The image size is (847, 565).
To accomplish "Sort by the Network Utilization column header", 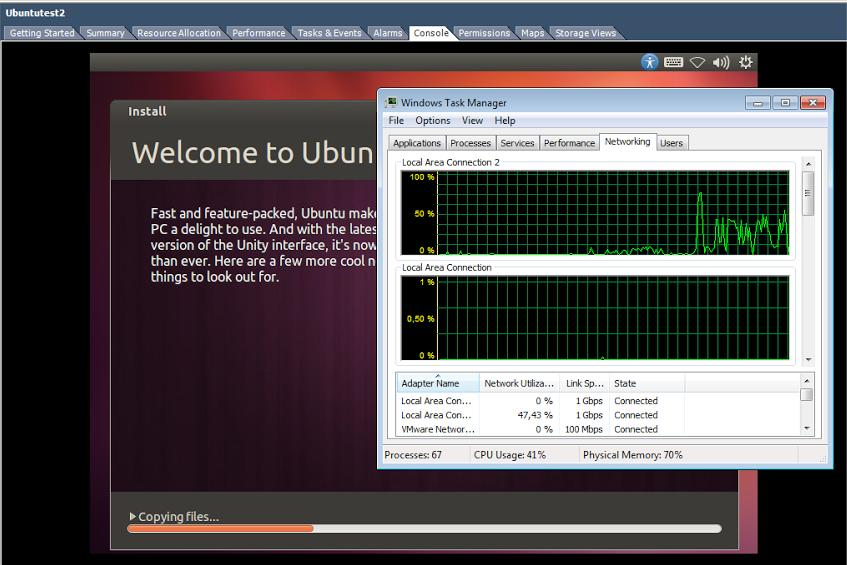I will (x=519, y=383).
